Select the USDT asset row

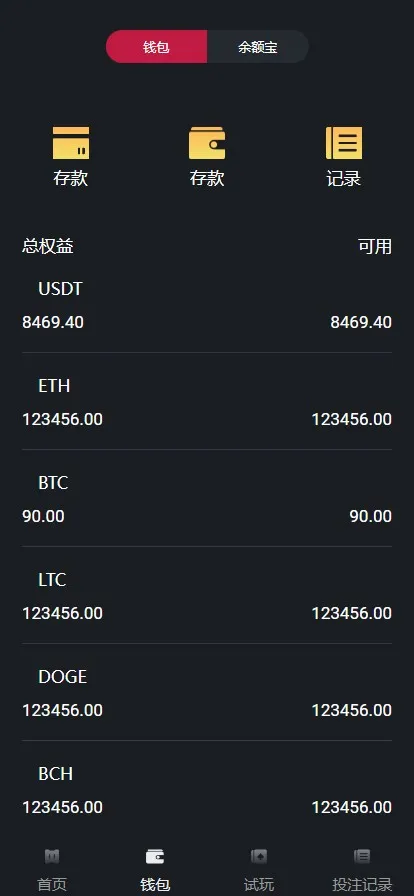pos(207,305)
